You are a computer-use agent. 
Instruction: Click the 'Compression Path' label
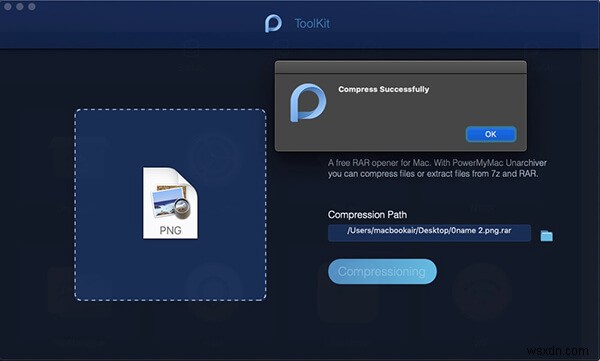pyautogui.click(x=367, y=214)
